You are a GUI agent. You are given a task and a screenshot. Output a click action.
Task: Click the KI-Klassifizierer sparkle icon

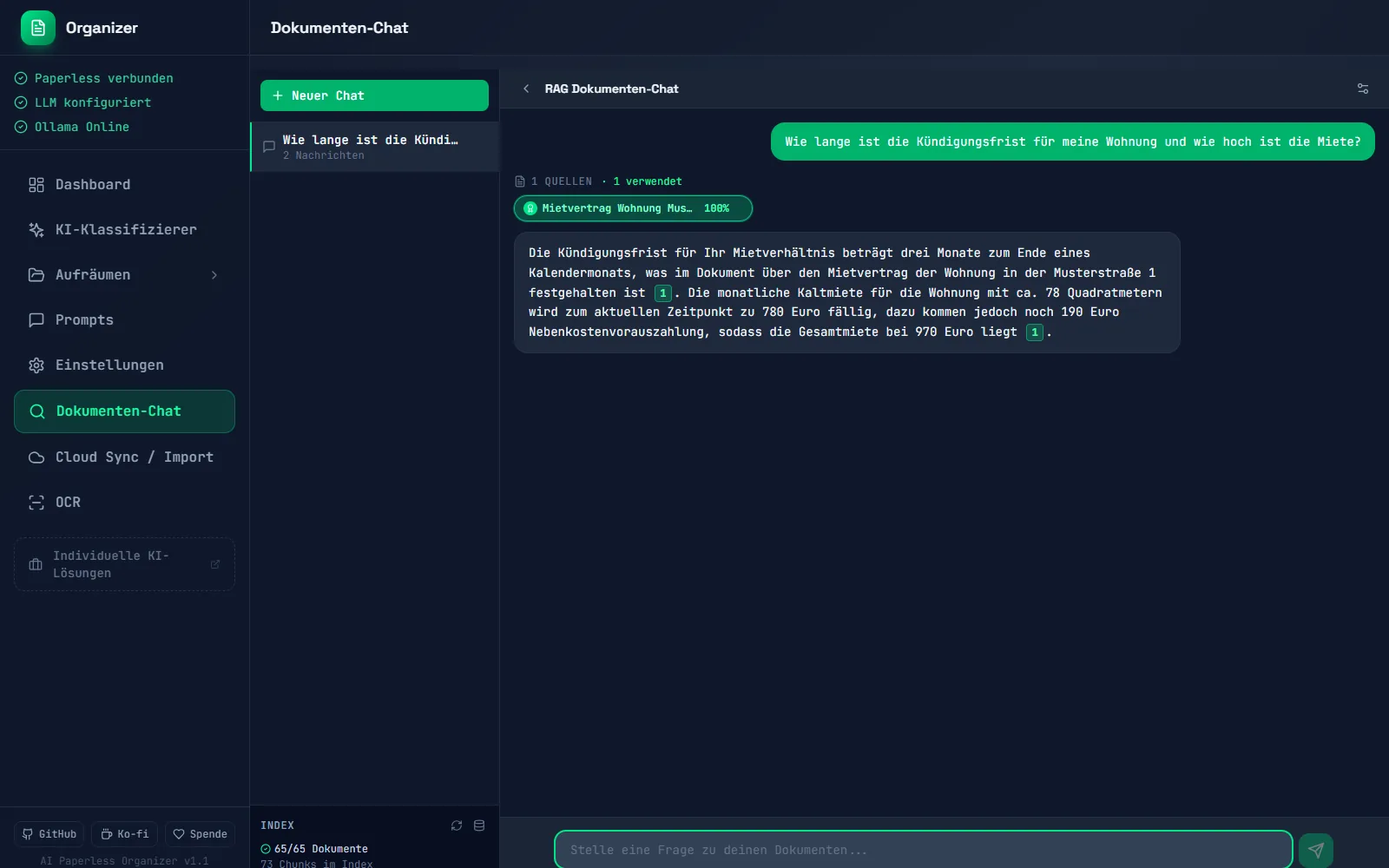point(36,230)
